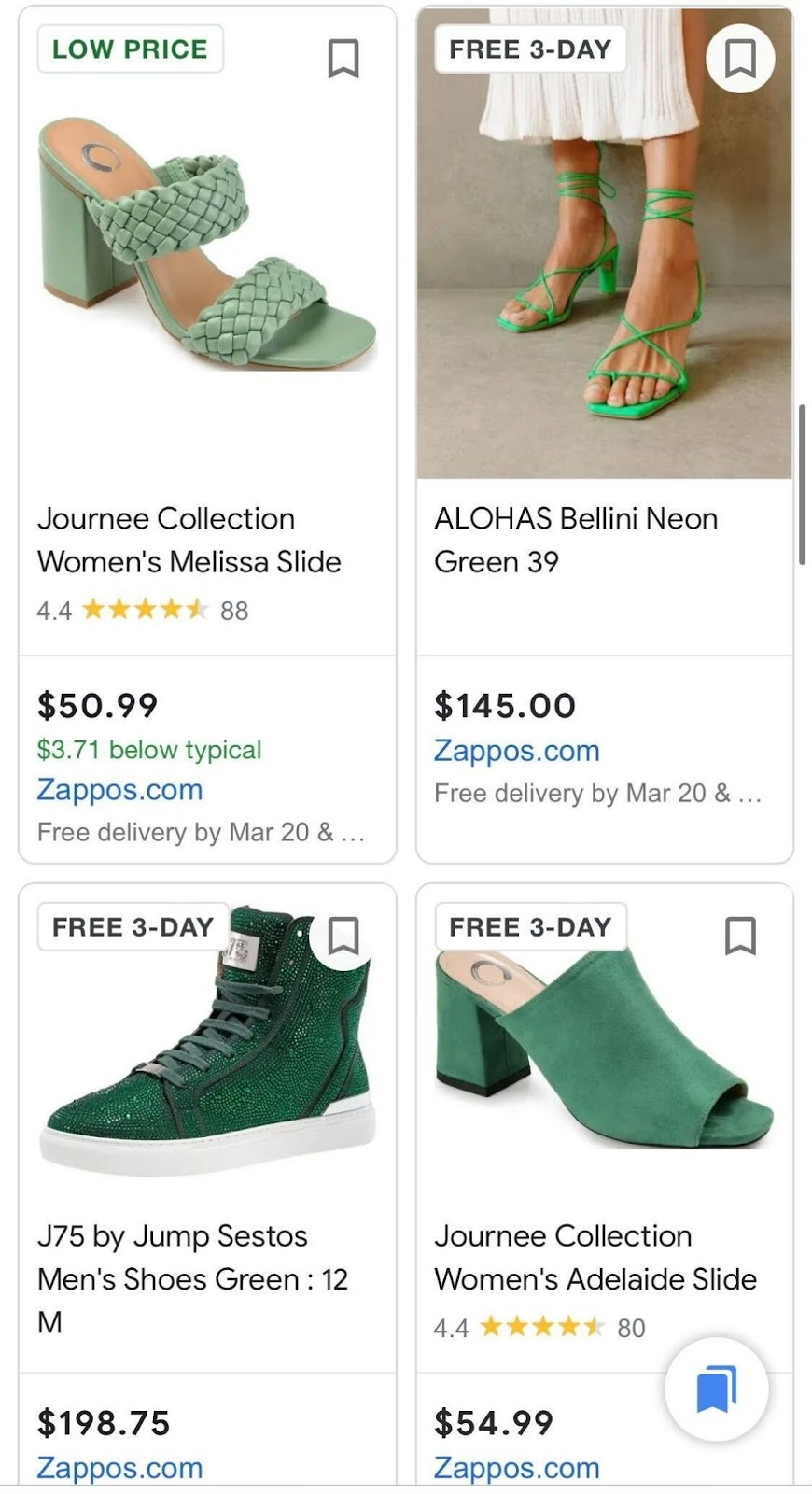The height and width of the screenshot is (1494, 812).
Task: Bookmark the Journee Collection Melissa Slide
Action: coord(343,59)
